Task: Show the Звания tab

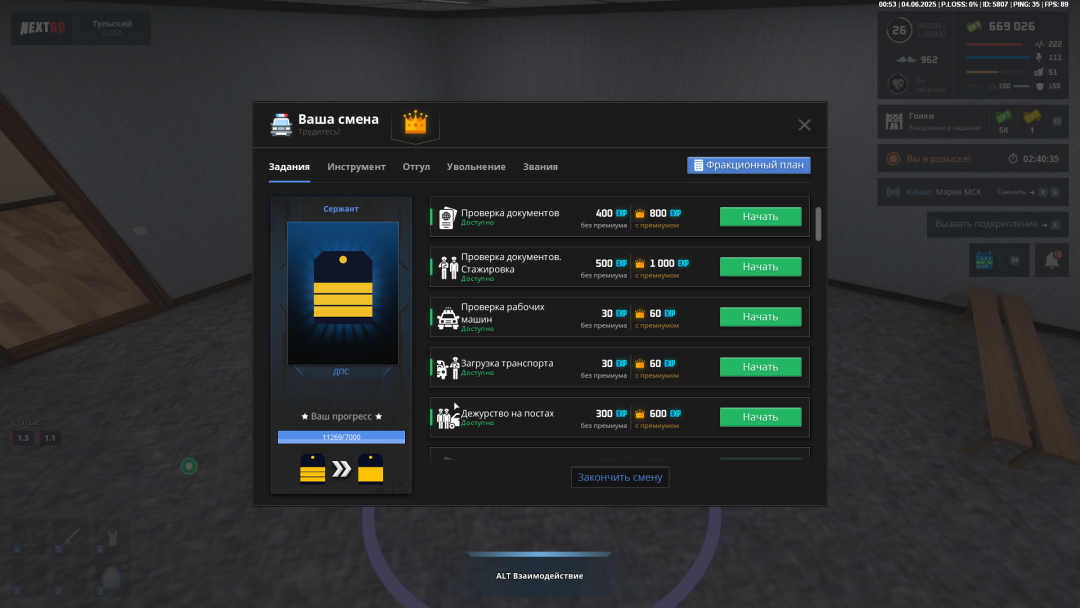Action: click(x=540, y=167)
